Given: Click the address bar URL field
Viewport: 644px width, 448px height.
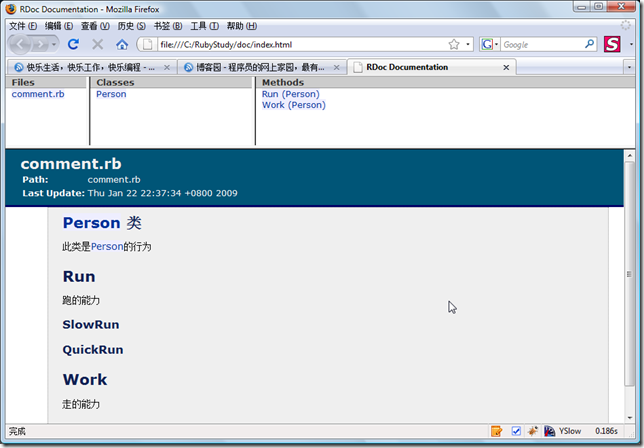Looking at the screenshot, I should pos(302,44).
